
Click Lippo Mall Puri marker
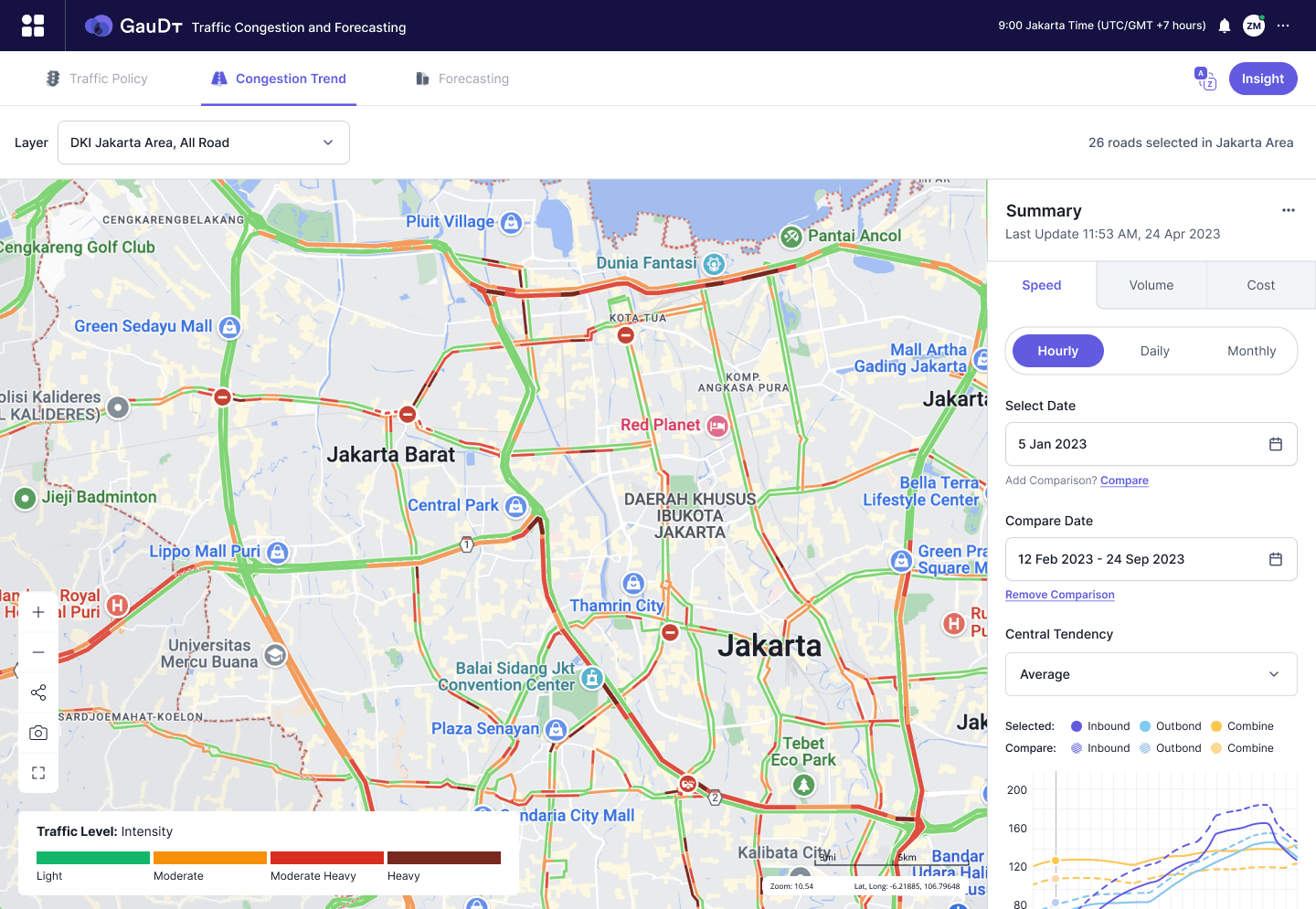click(278, 553)
